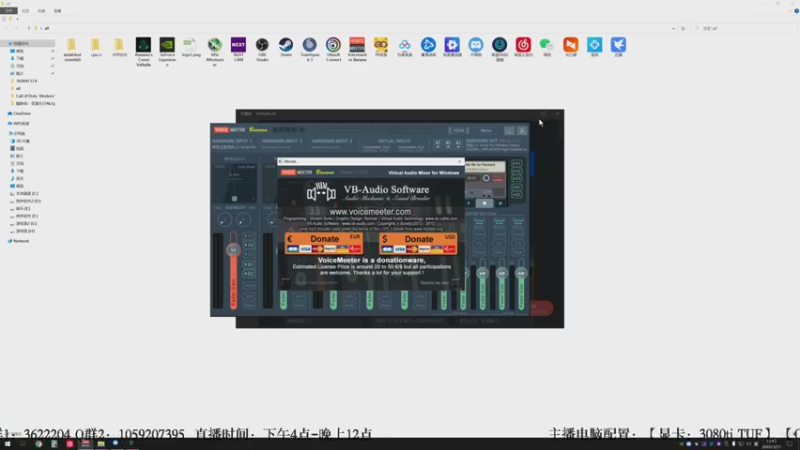Screen dimensions: 800x450
Task: Launch the GeForce Experience shortcut
Action: click(x=167, y=52)
